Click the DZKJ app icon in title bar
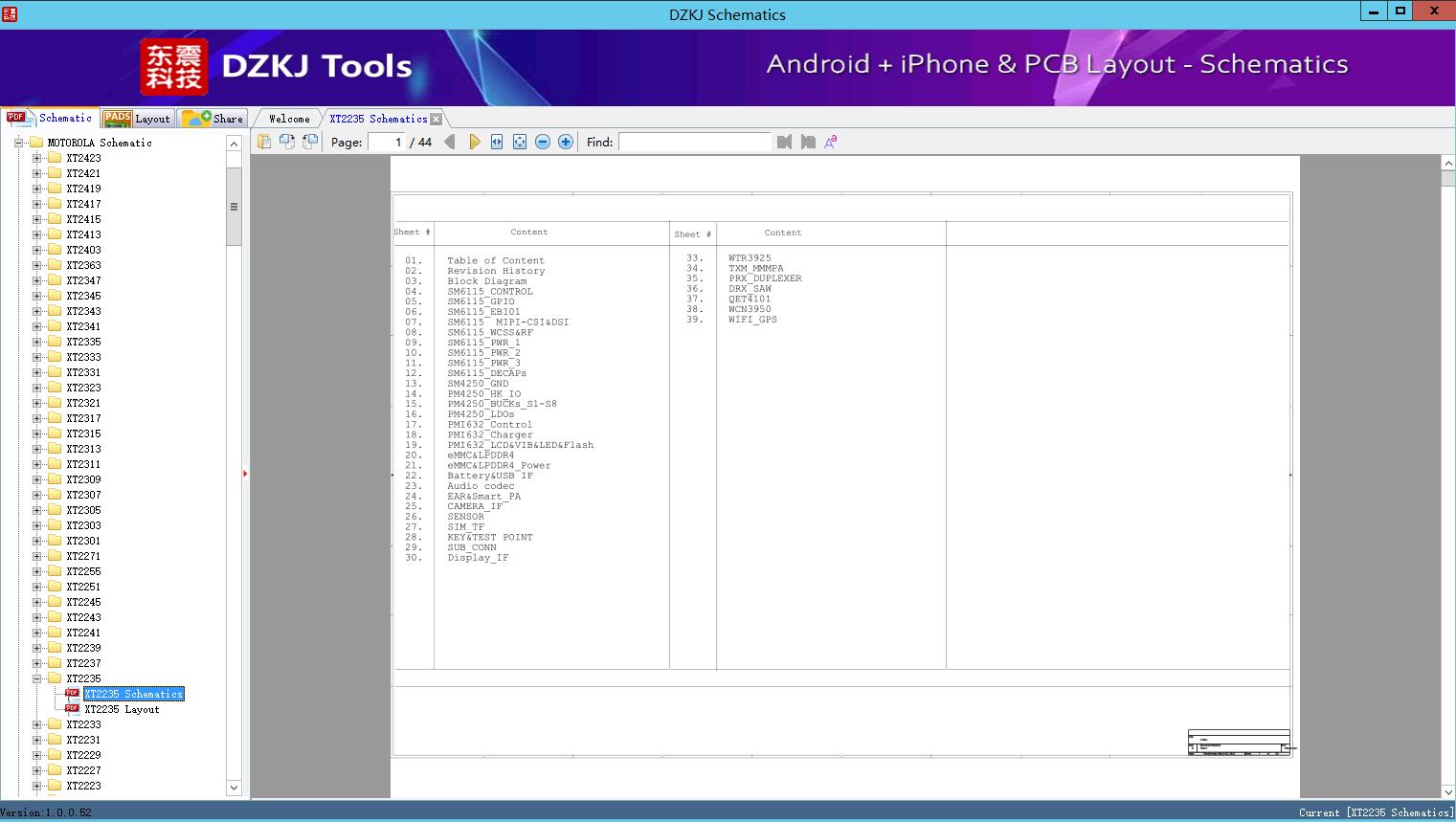1456x822 pixels. (10, 13)
